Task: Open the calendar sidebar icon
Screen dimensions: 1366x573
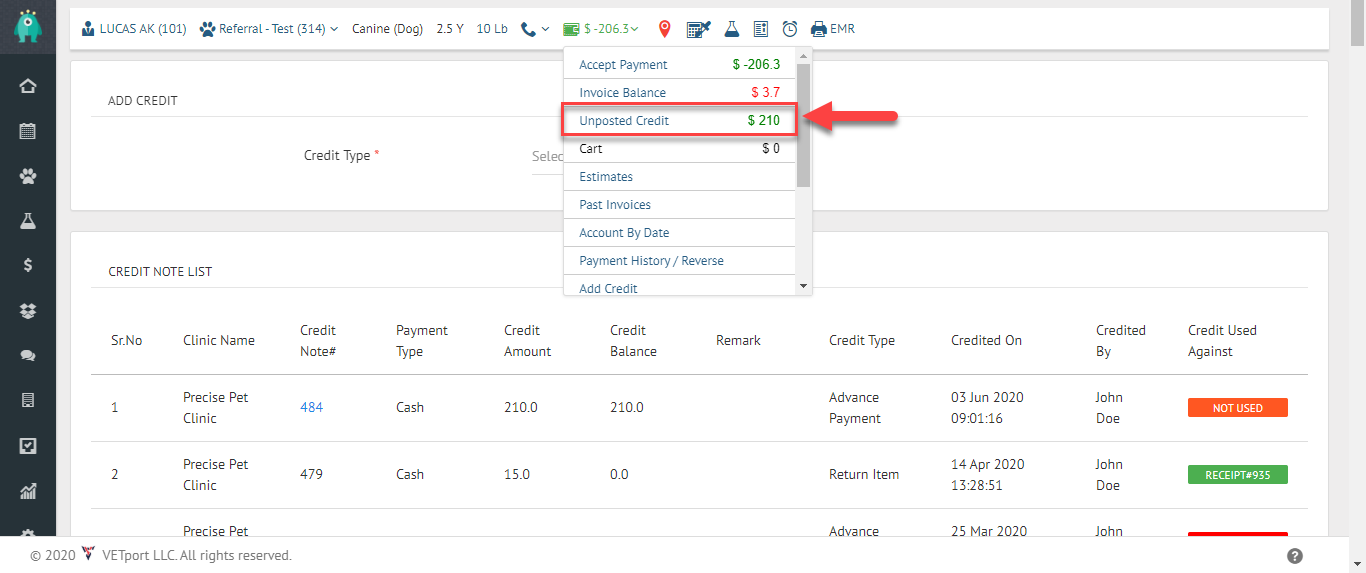Action: [28, 131]
